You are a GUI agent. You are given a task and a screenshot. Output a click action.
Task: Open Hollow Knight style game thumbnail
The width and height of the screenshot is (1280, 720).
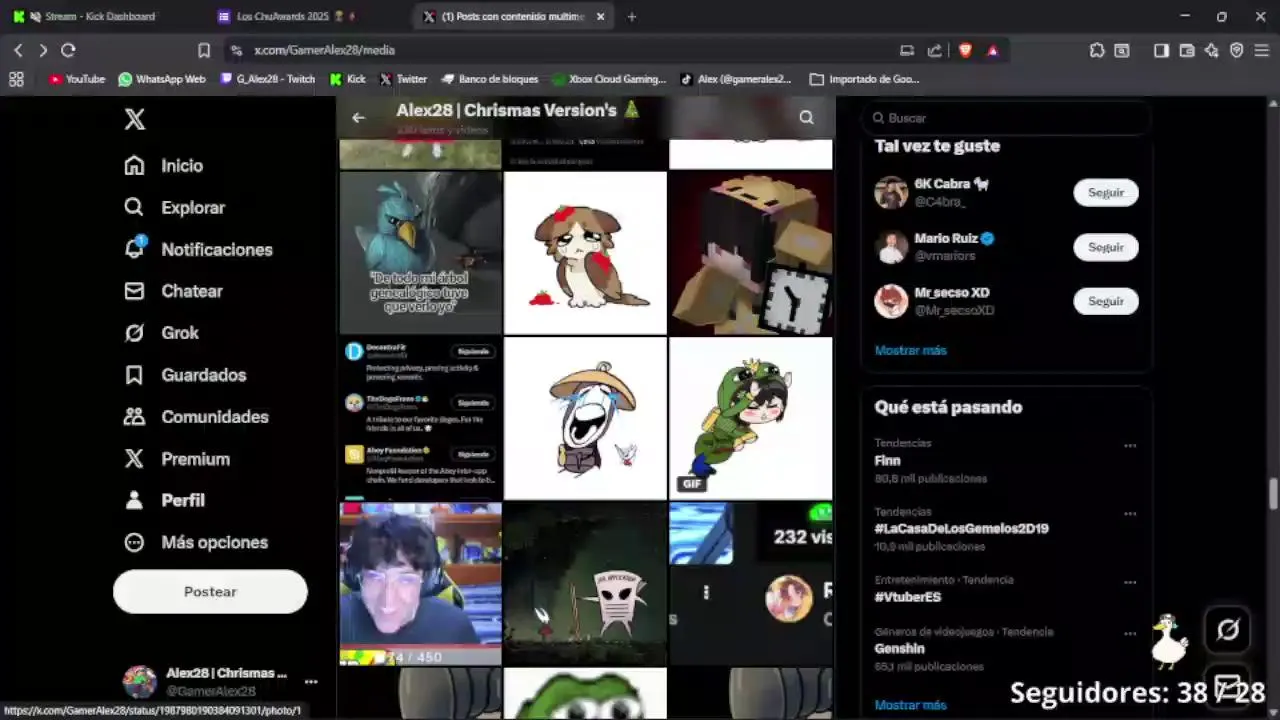pyautogui.click(x=585, y=584)
